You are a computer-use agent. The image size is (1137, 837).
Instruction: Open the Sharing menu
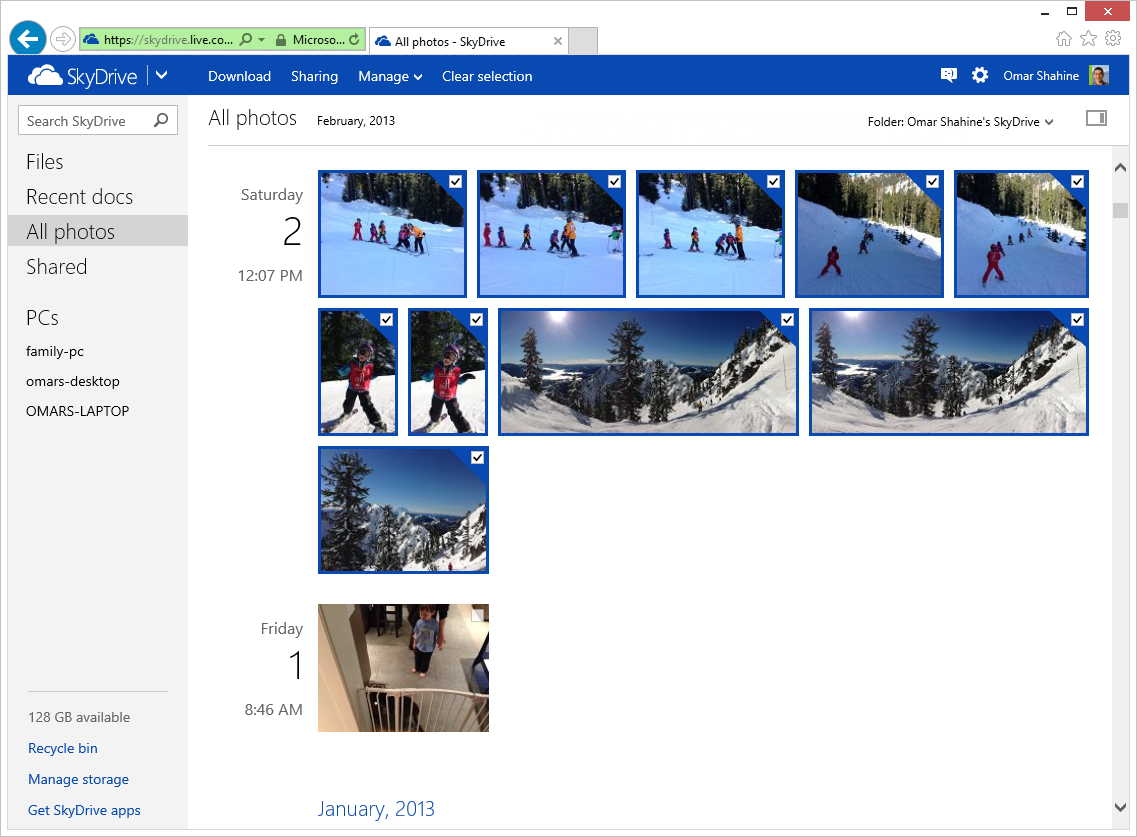[314, 76]
